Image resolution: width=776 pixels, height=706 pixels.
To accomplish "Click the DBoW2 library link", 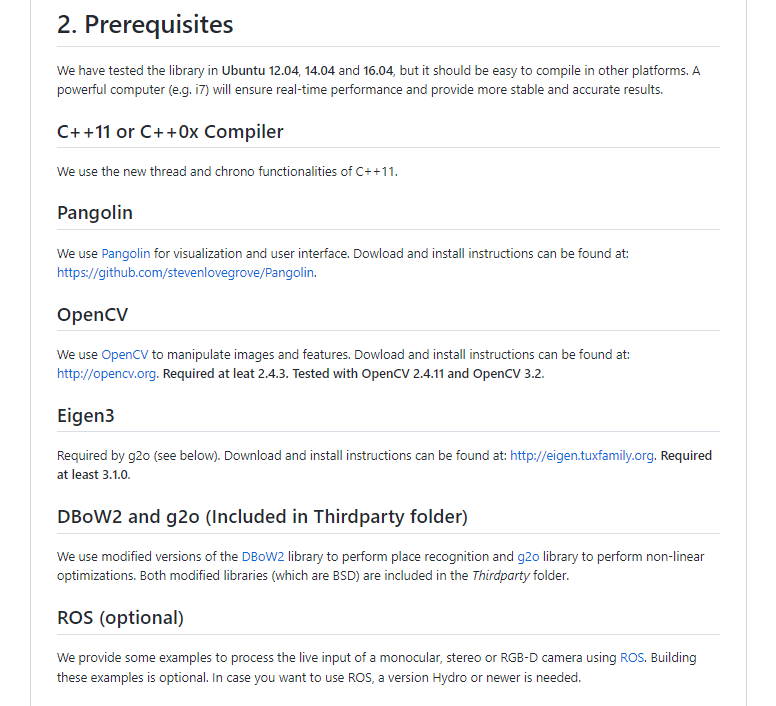I will click(x=263, y=557).
